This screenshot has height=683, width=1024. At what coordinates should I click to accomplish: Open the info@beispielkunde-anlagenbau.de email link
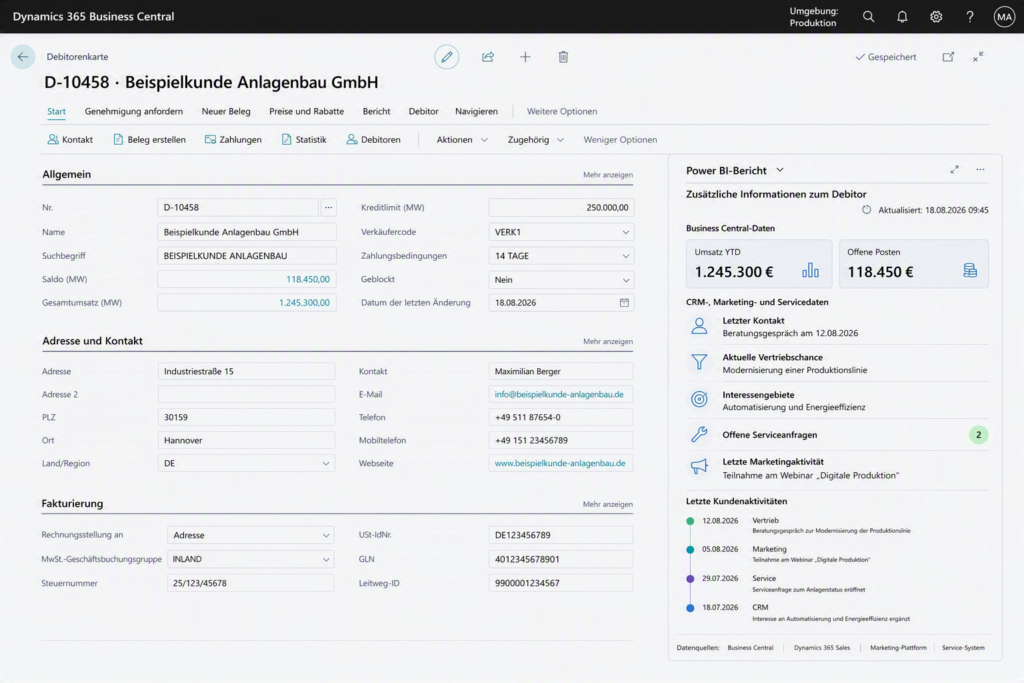559,394
